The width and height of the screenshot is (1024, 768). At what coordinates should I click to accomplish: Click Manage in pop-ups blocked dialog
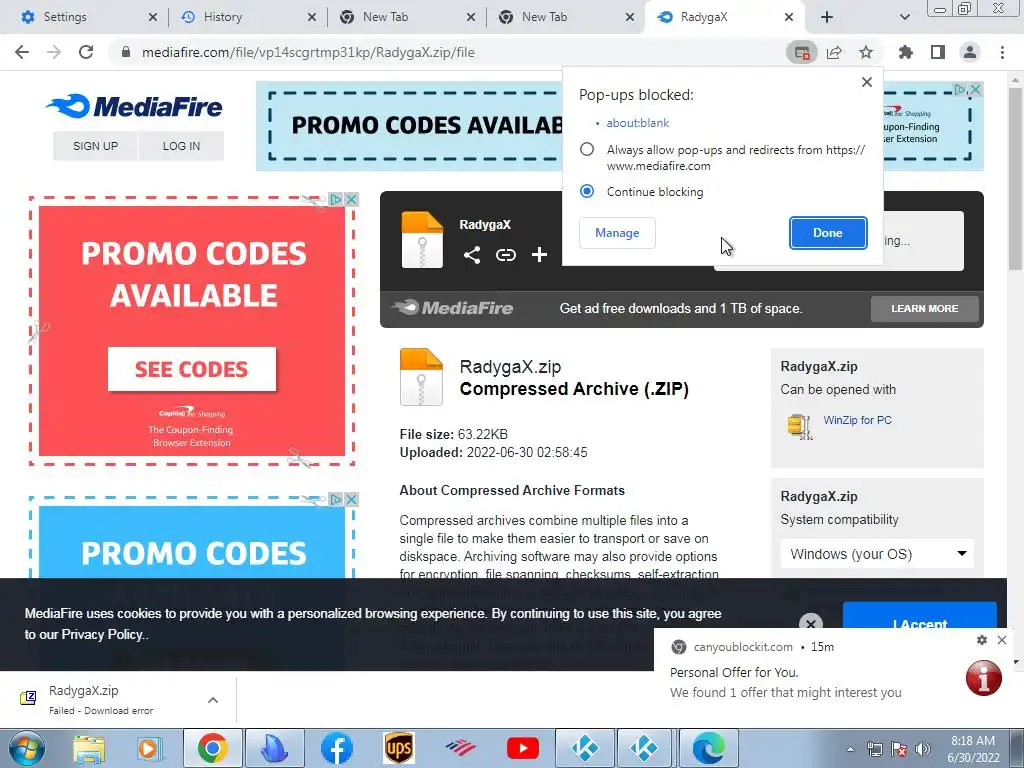(617, 233)
